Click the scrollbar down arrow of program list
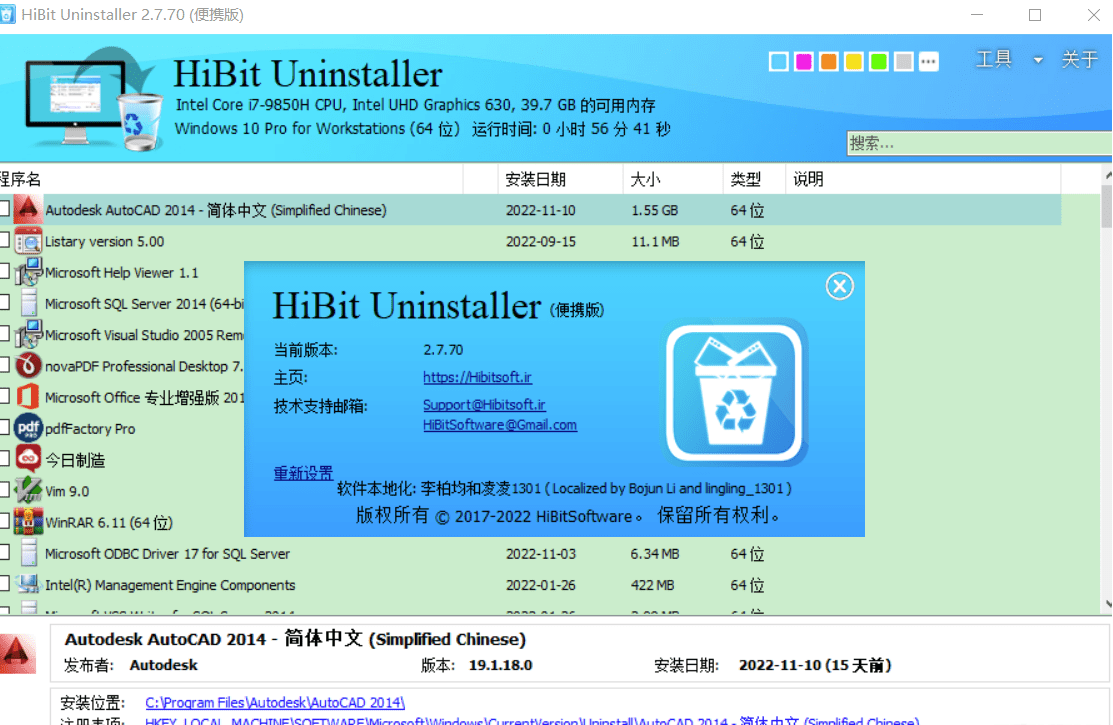1113x725 pixels. 1107,605
